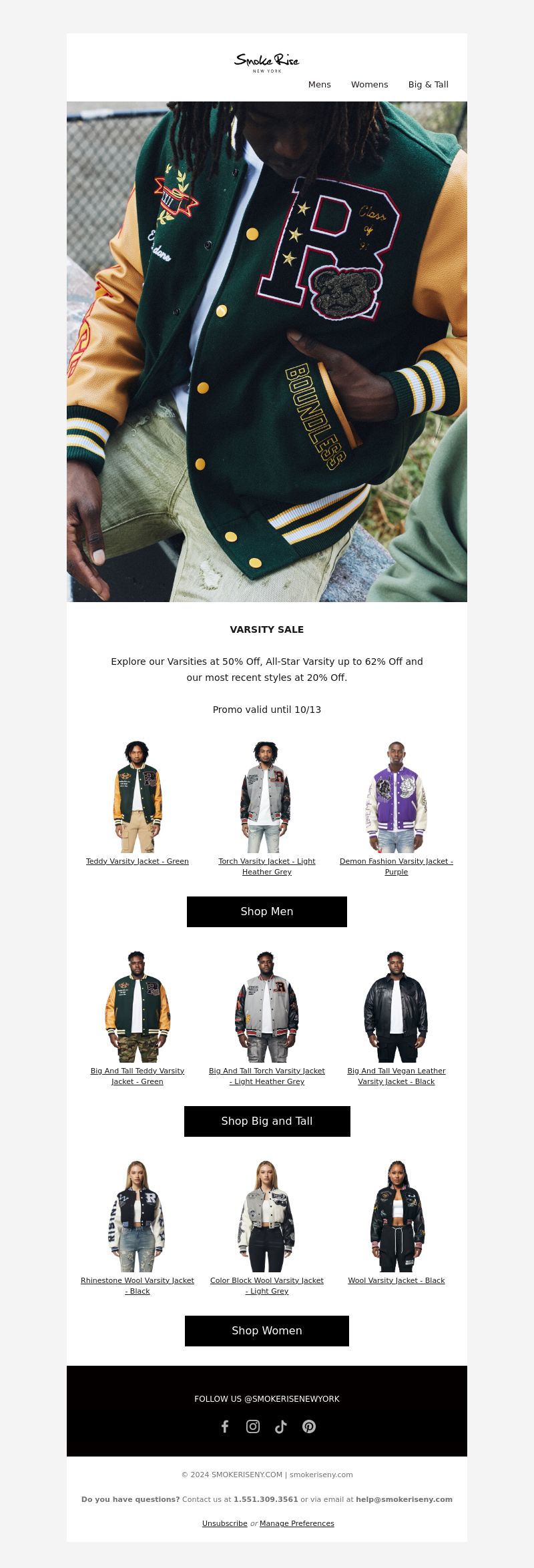This screenshot has height=1568, width=534.
Task: Open Torch Varsity Jacket Light Heather Grey link
Action: (x=267, y=866)
